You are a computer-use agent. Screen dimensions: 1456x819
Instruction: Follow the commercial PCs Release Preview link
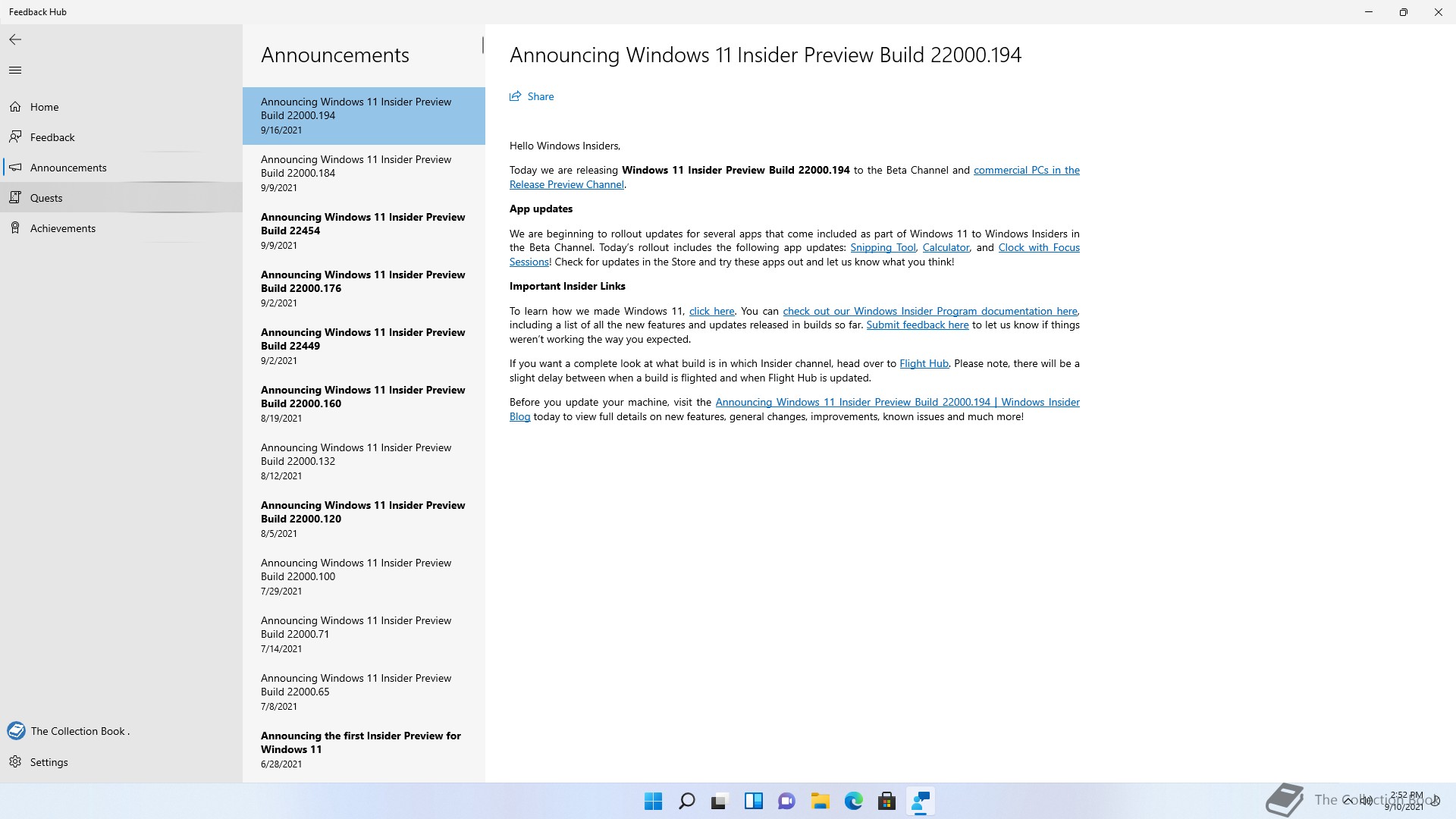click(x=1026, y=171)
